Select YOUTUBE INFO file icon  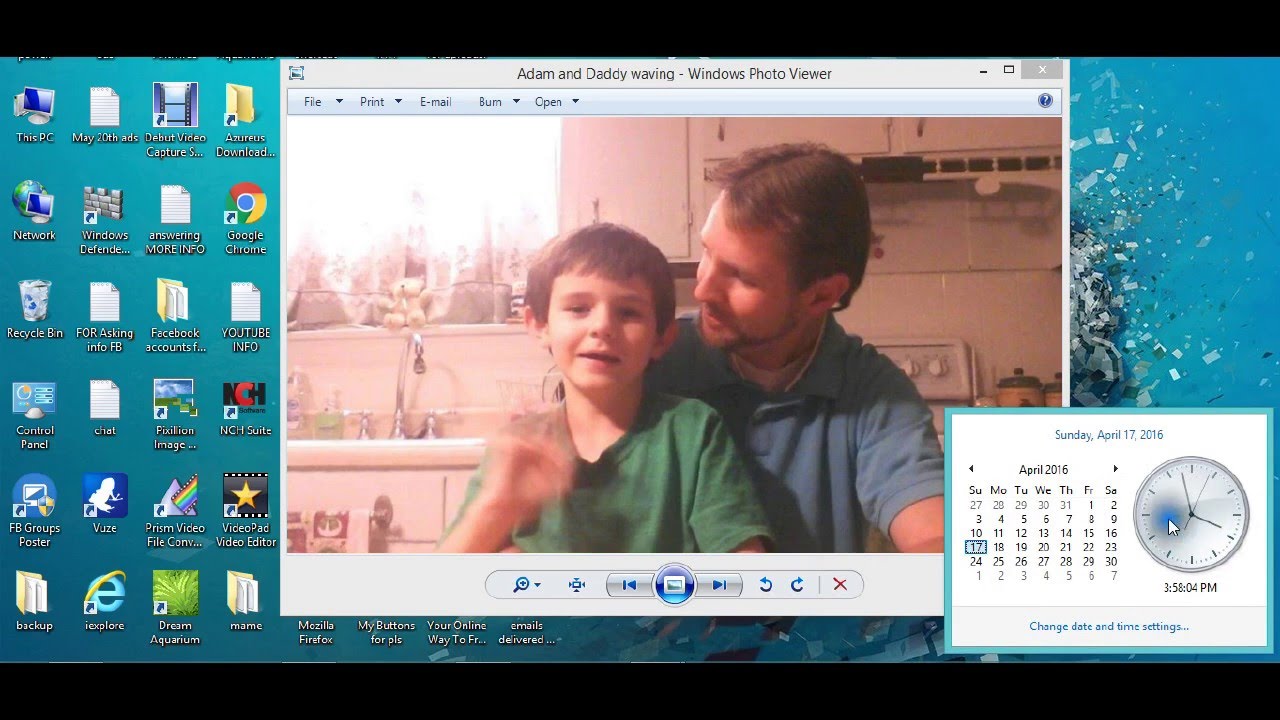point(245,316)
